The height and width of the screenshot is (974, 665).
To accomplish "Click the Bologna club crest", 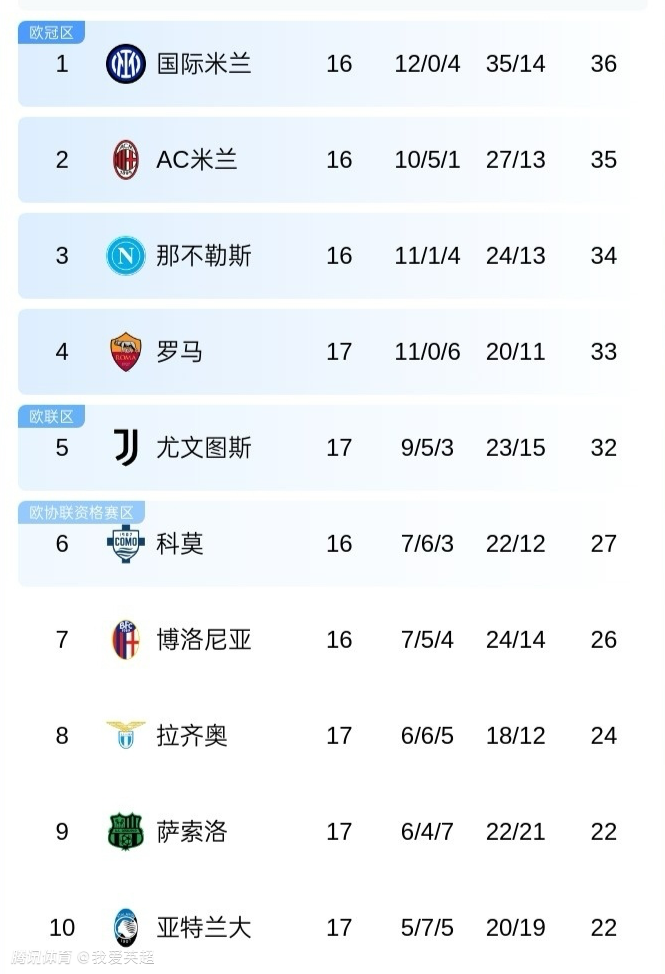I will [x=126, y=640].
